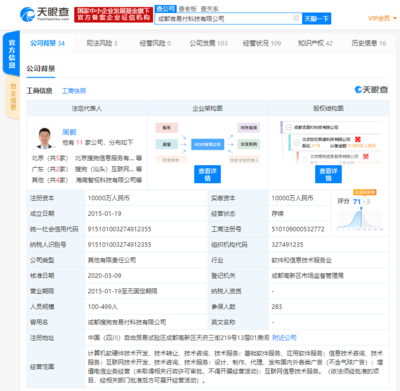Select the founding date 2015-01-19
The width and height of the screenshot is (400, 391).
[x=104, y=213]
